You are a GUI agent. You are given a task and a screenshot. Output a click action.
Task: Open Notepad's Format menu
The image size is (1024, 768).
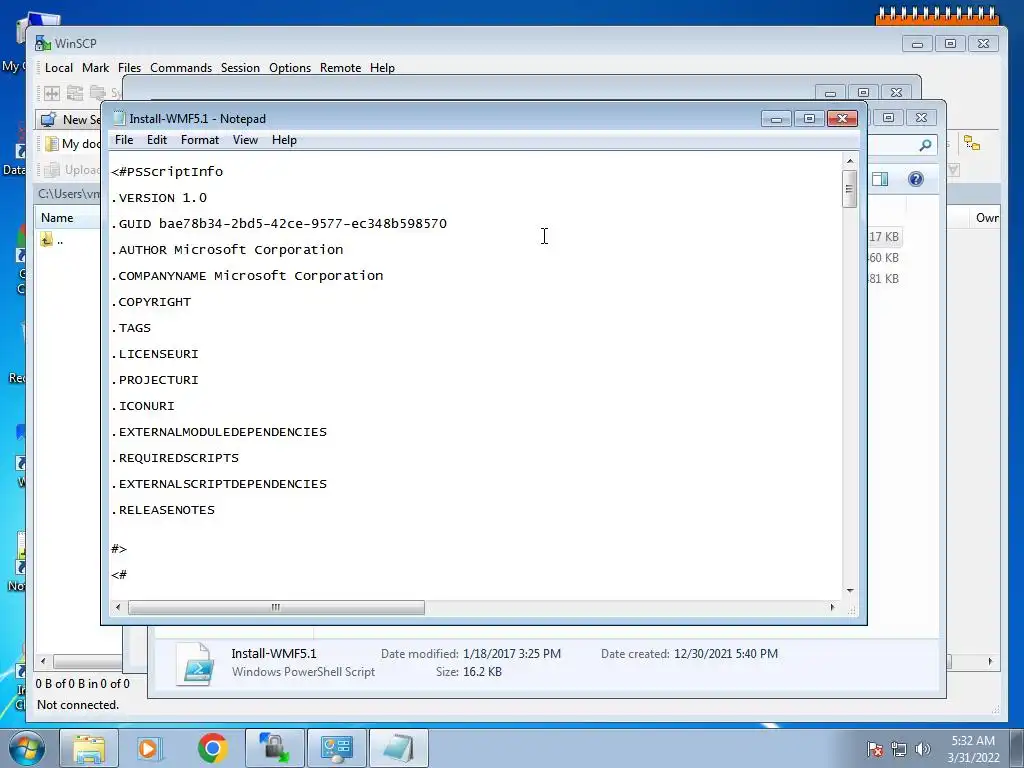pyautogui.click(x=200, y=140)
